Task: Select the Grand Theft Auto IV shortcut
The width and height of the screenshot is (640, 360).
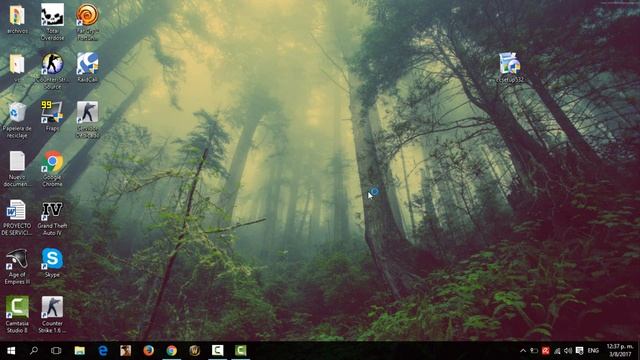Action: [x=52, y=217]
